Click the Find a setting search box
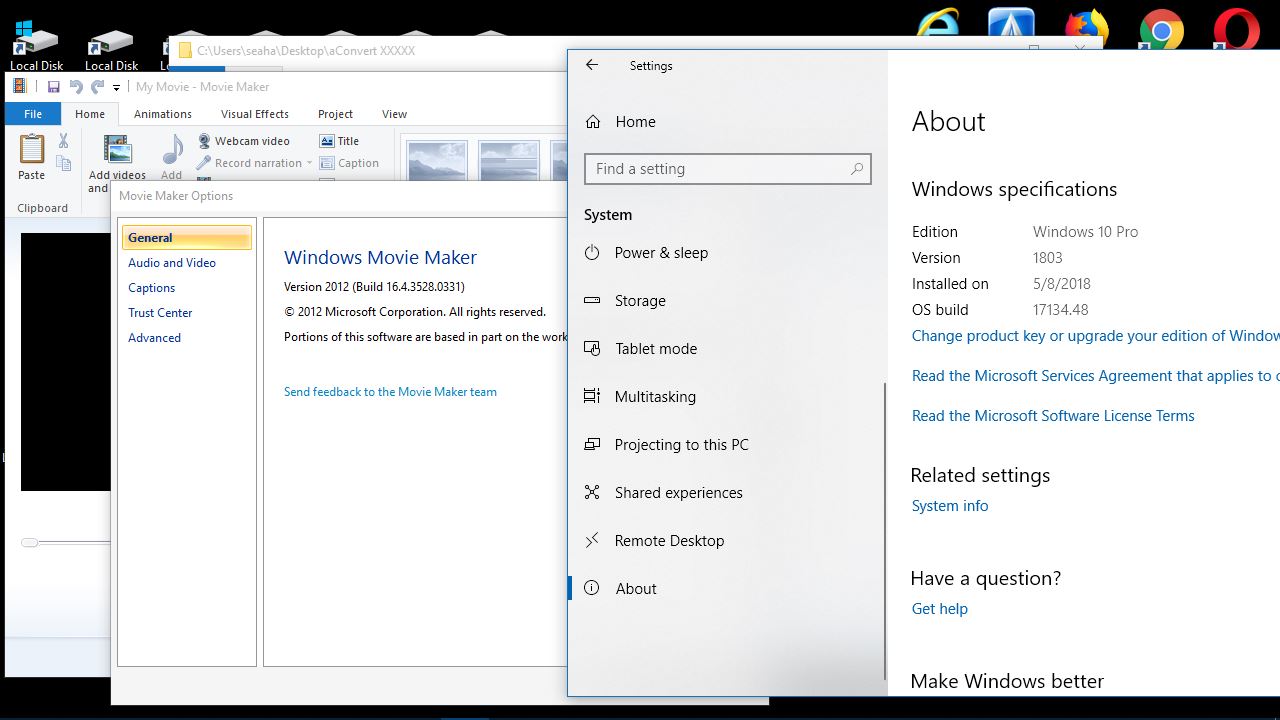Image resolution: width=1280 pixels, height=720 pixels. [727, 169]
